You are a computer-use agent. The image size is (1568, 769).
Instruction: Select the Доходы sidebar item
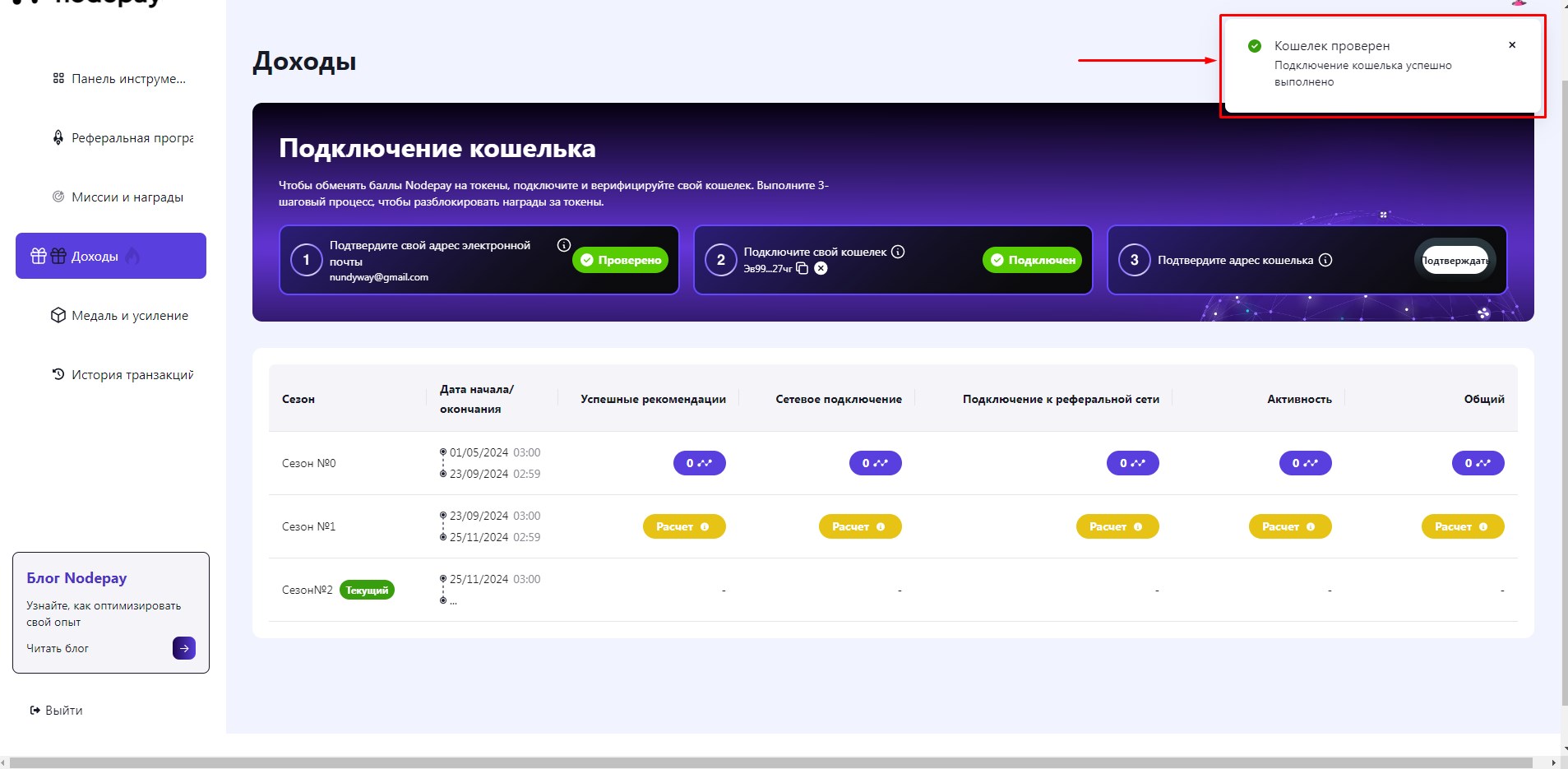click(x=111, y=256)
